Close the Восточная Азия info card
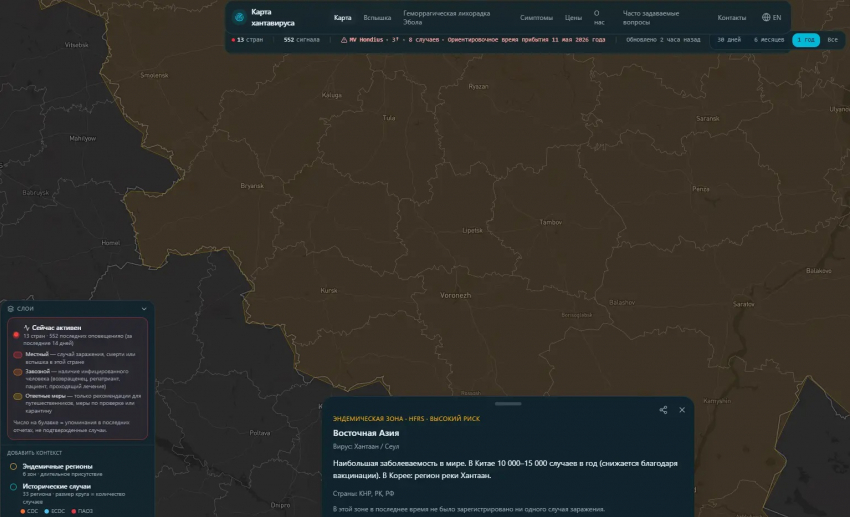 point(682,410)
